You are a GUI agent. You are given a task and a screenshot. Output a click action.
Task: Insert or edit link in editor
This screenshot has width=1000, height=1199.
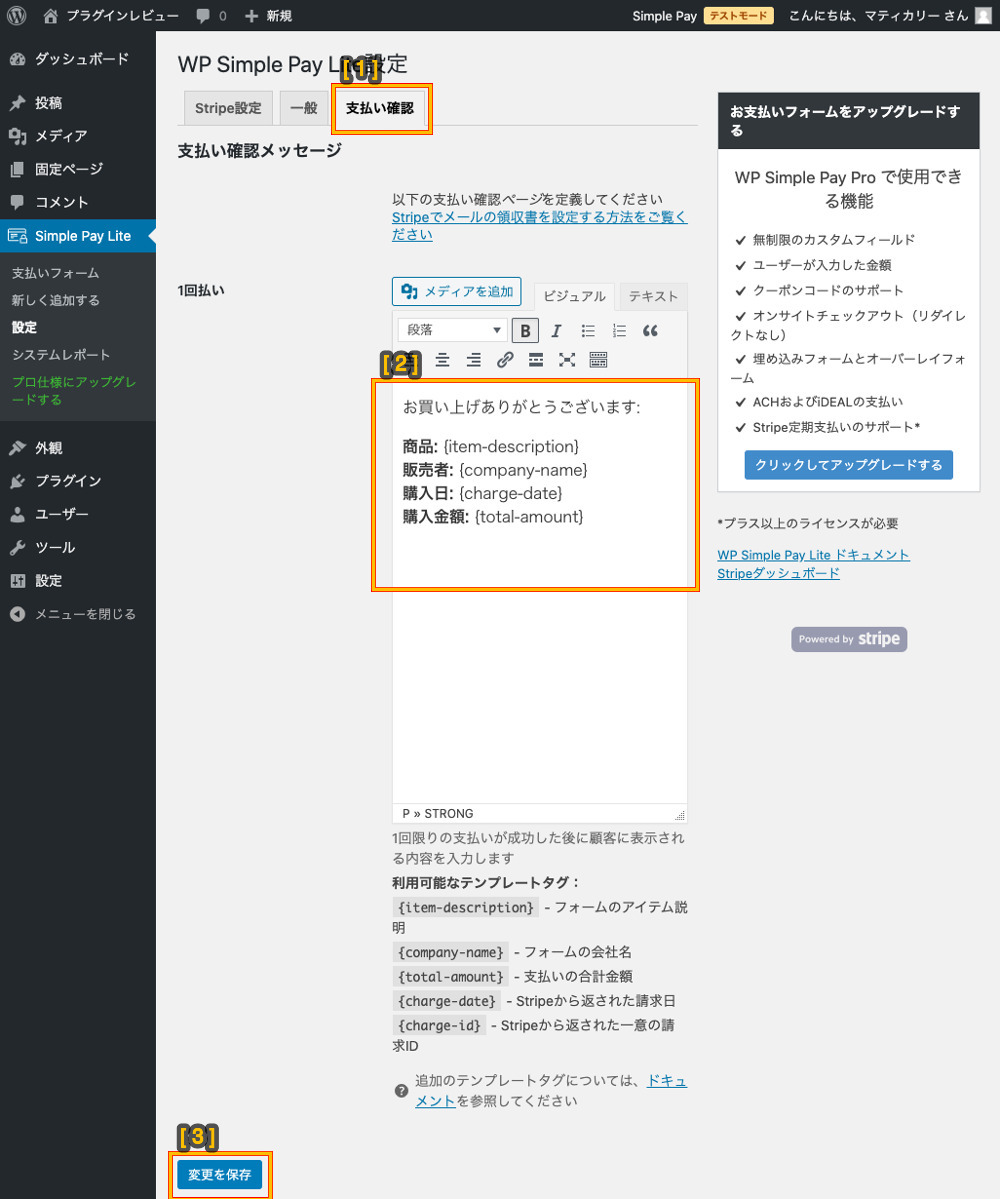click(x=505, y=360)
